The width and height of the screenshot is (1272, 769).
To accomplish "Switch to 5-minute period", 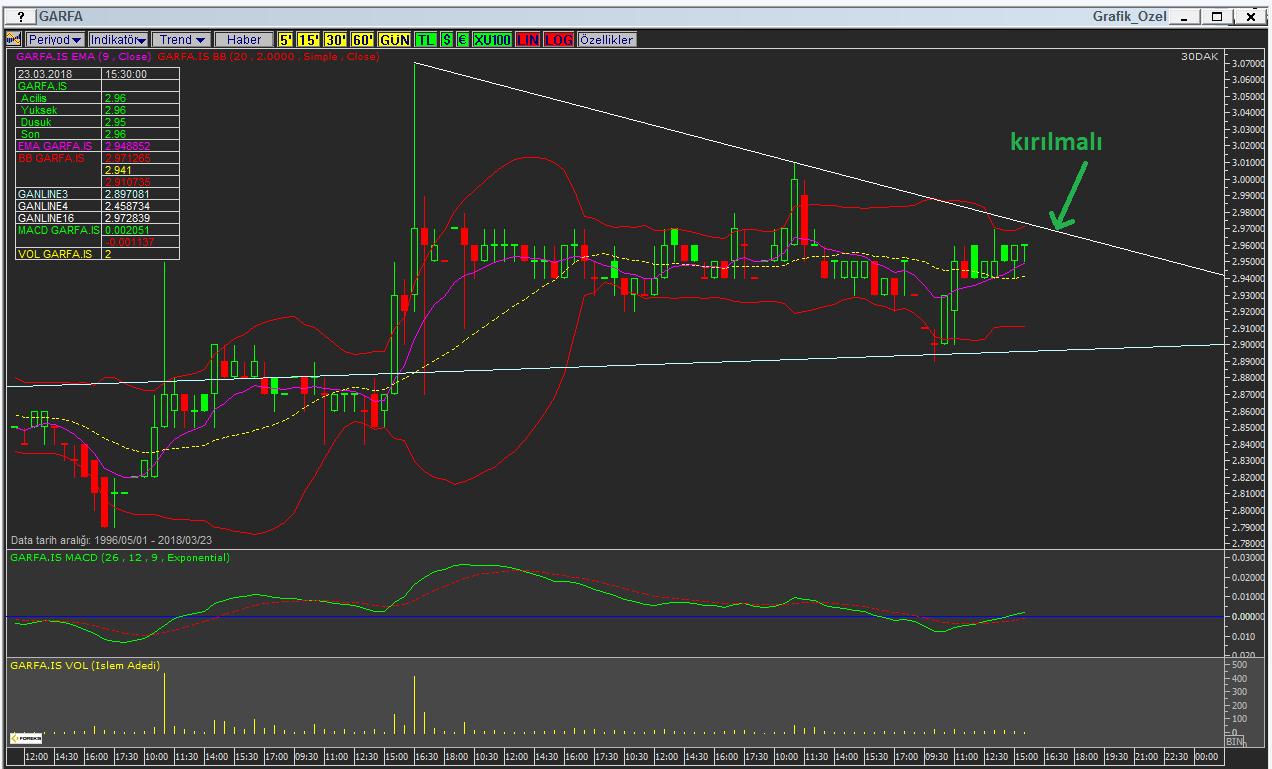I will tap(286, 39).
